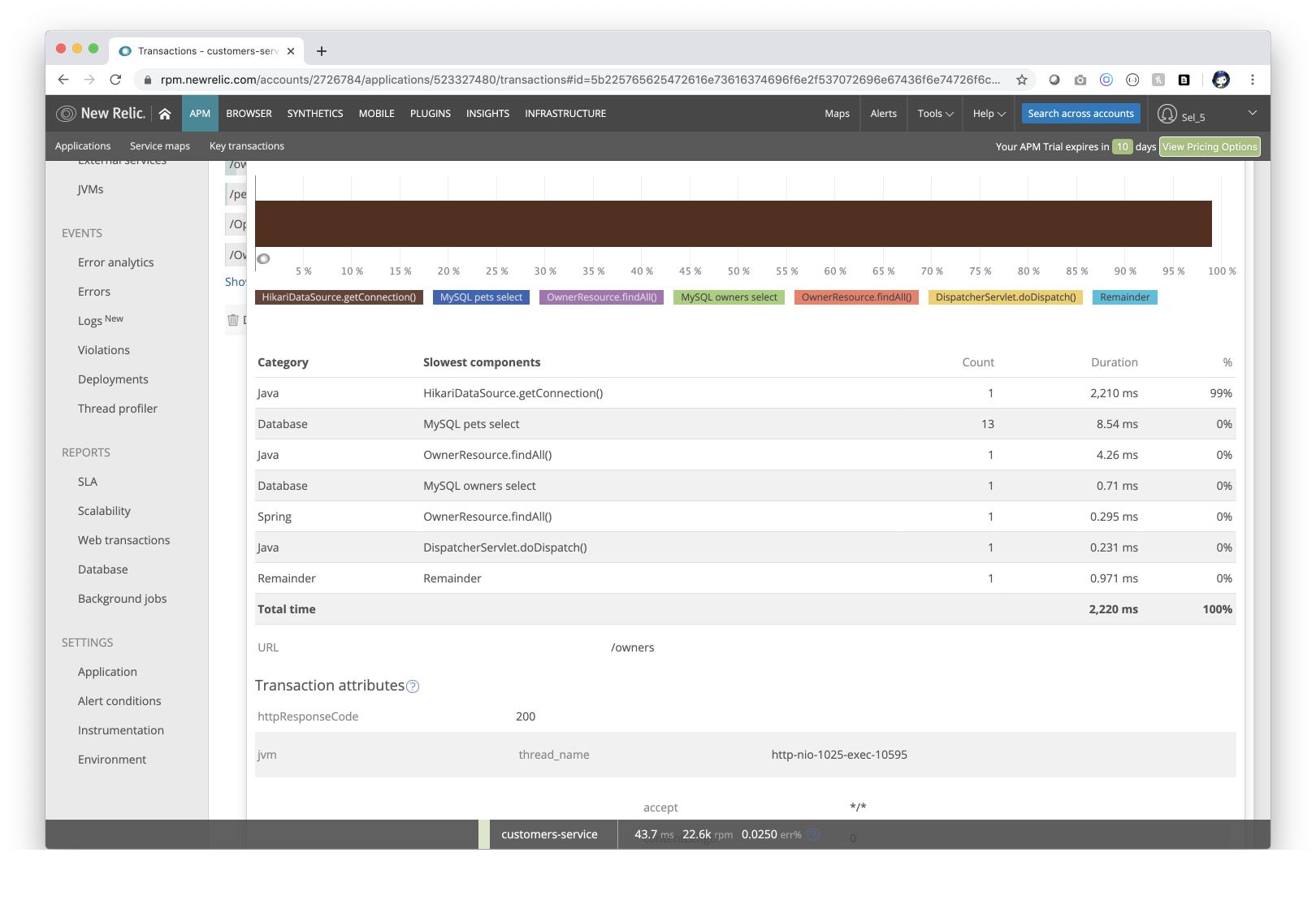Go forward using browser forward arrow
This screenshot has width=1316, height=909.
click(89, 80)
